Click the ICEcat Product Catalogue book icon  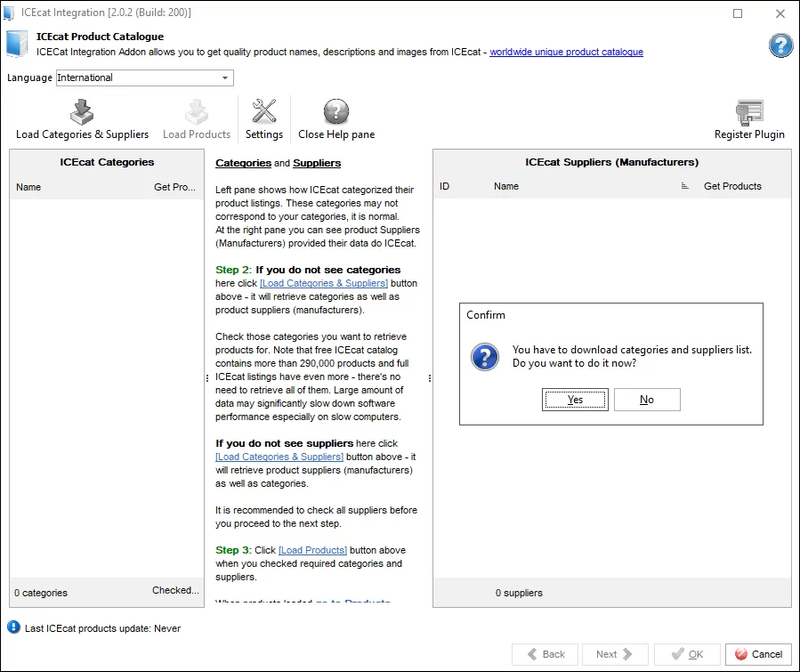pos(17,45)
